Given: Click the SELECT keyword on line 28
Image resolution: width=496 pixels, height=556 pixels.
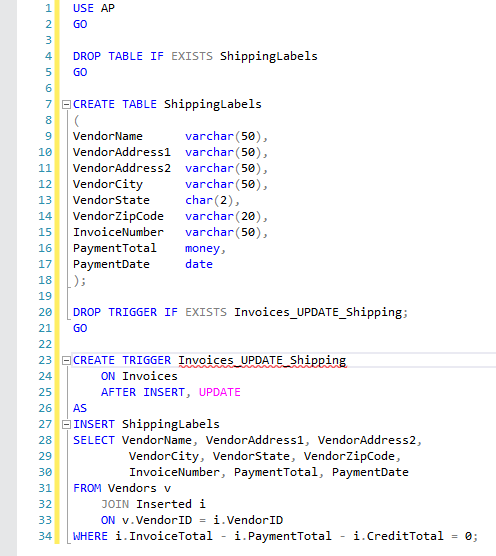Looking at the screenshot, I should (x=94, y=440).
